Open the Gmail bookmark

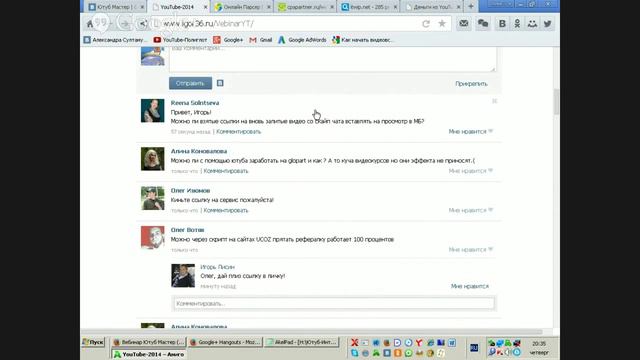261,40
